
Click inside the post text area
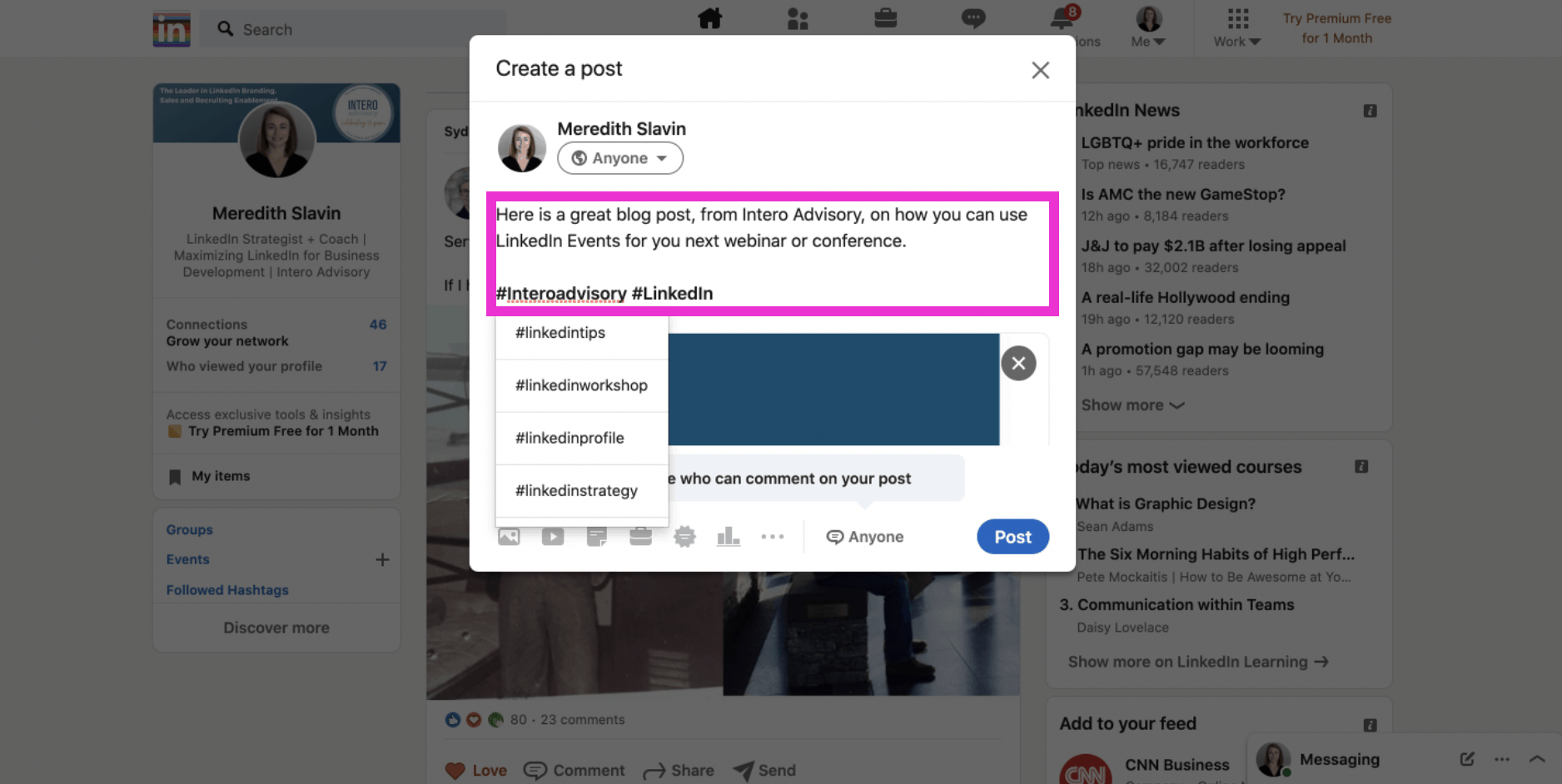(772, 253)
